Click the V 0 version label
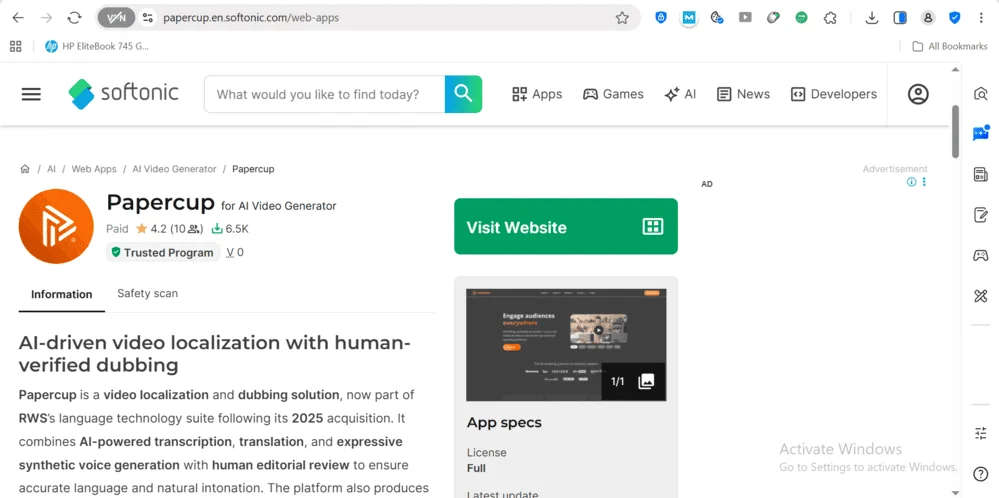The image size is (999, 498). point(235,252)
